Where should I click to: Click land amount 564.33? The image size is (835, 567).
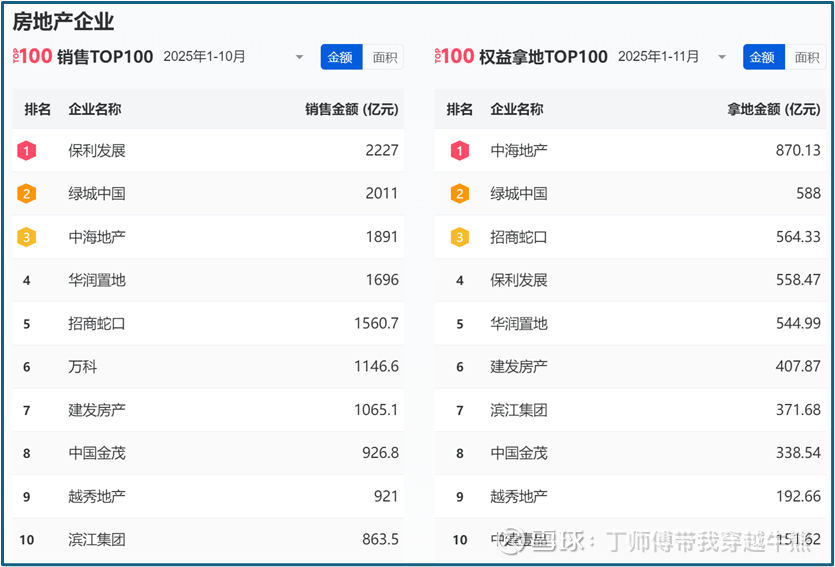(x=798, y=237)
